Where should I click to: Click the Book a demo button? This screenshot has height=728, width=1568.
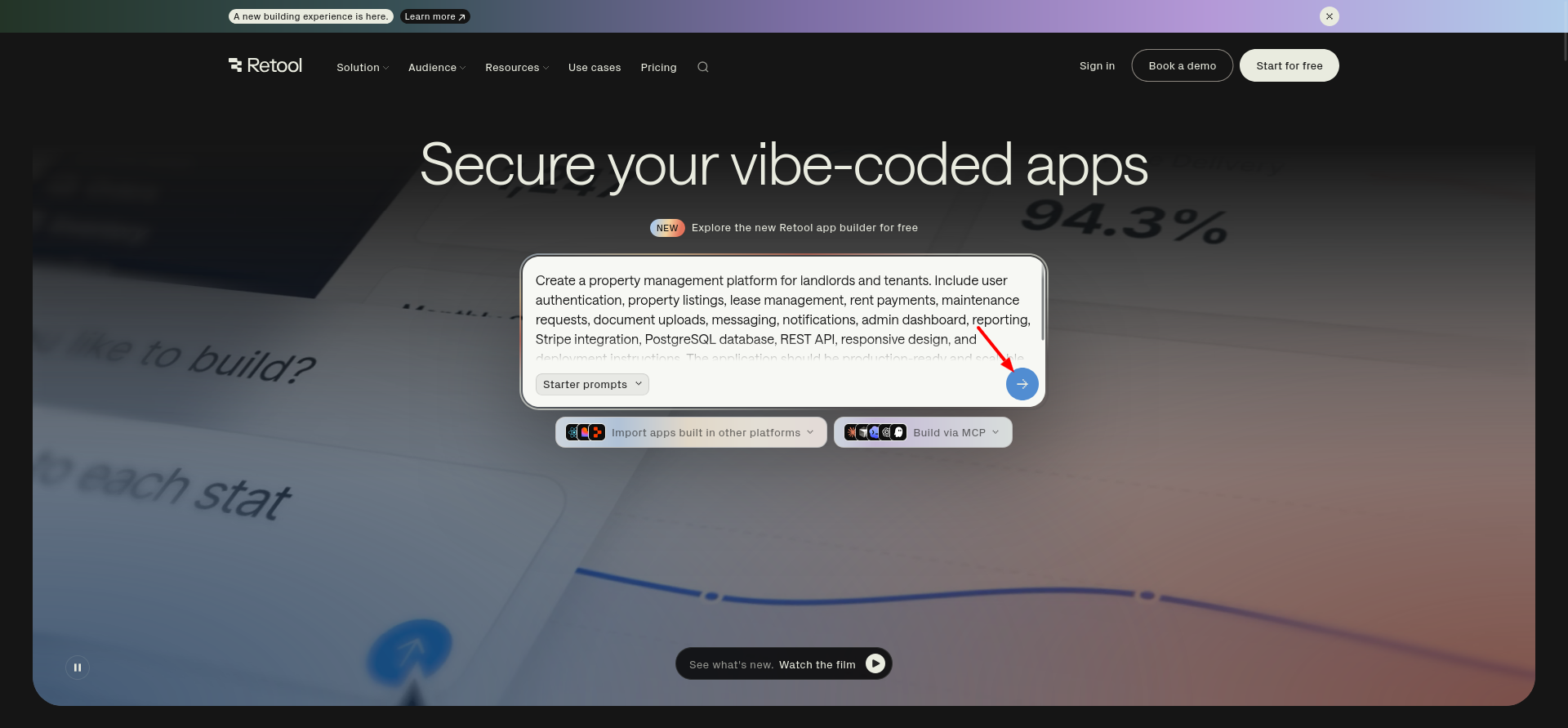click(x=1182, y=65)
